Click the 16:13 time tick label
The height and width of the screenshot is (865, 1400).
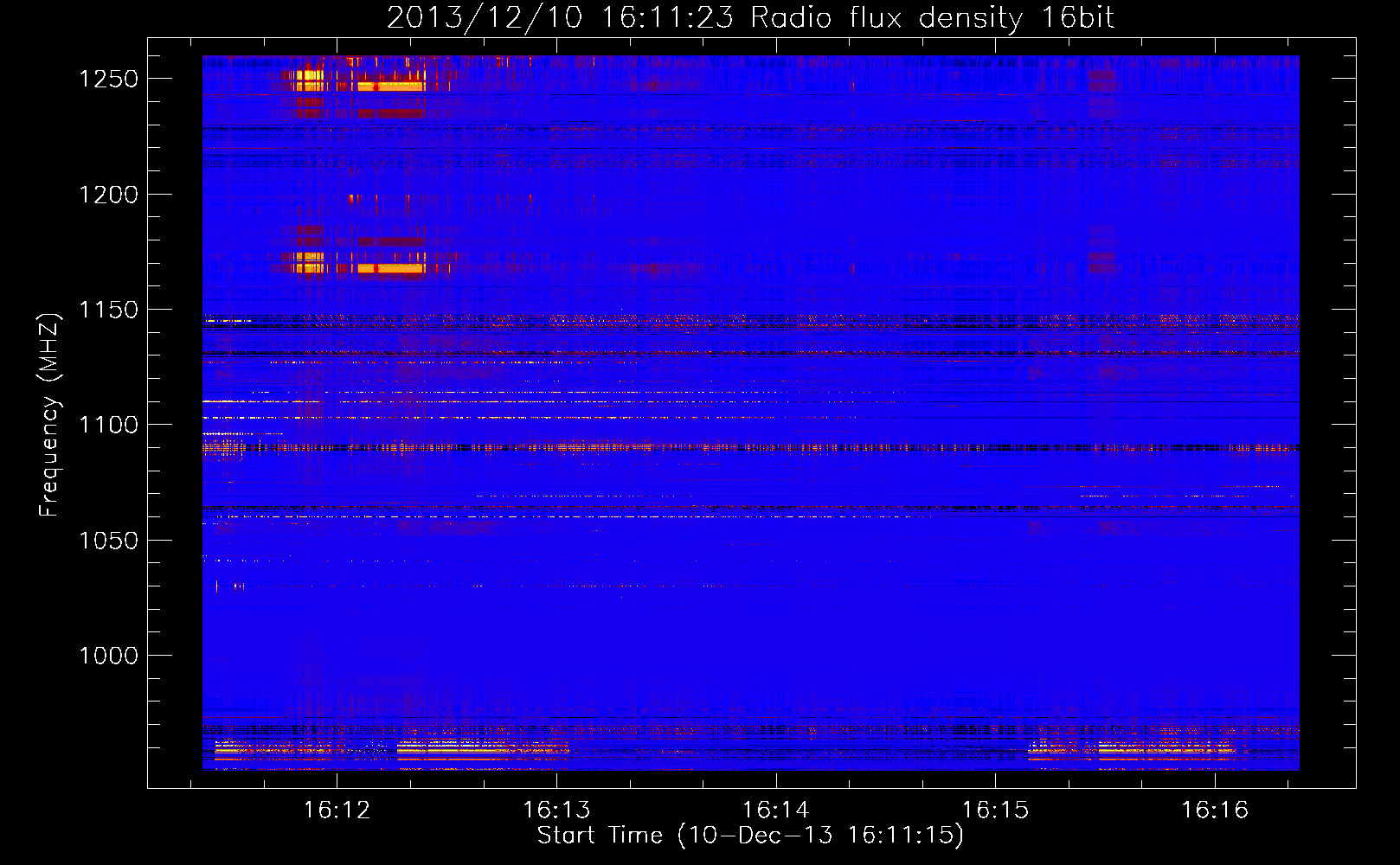click(557, 811)
